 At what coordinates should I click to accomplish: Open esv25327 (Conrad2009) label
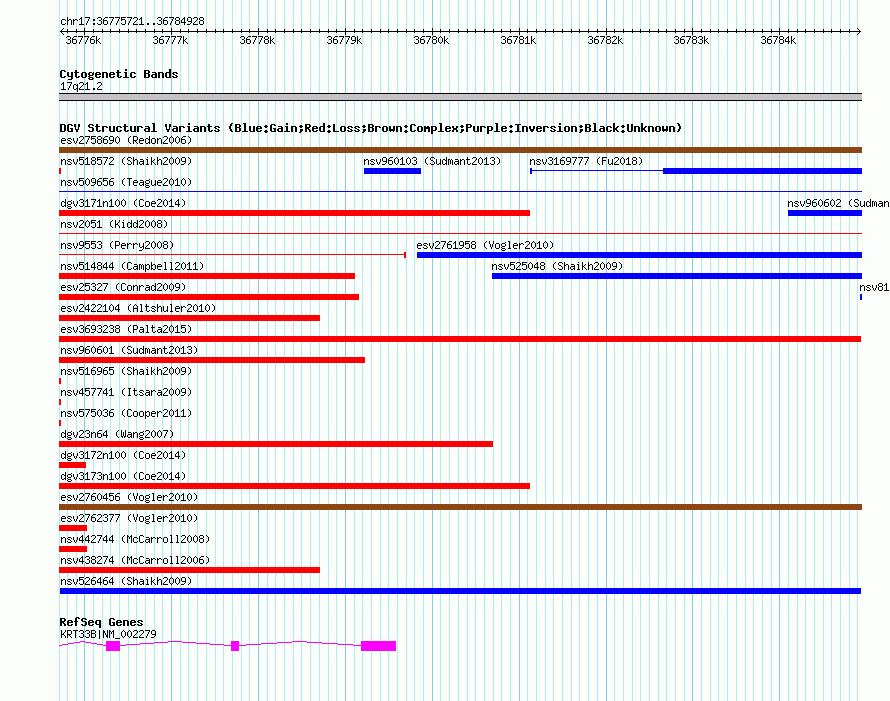(123, 287)
